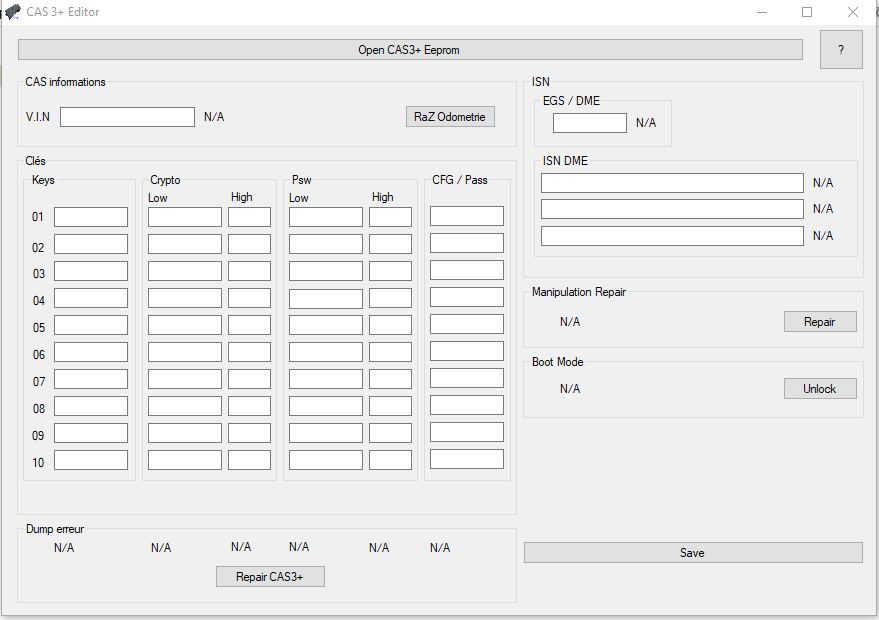Screen dimensions: 879x620
Task: Click the Keys field for row 09
Action: (91, 432)
